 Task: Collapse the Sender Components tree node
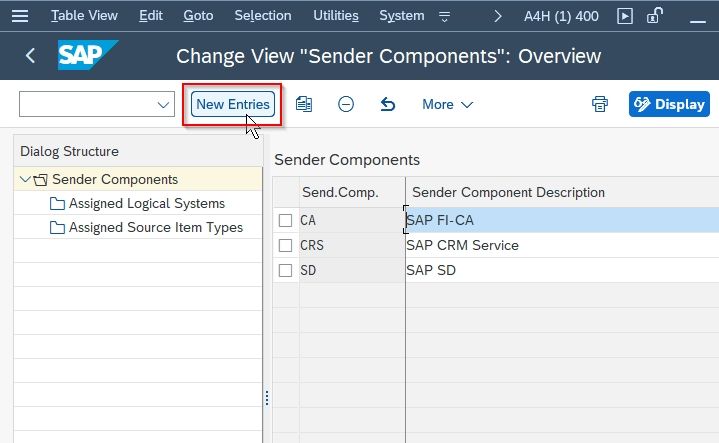pos(25,179)
